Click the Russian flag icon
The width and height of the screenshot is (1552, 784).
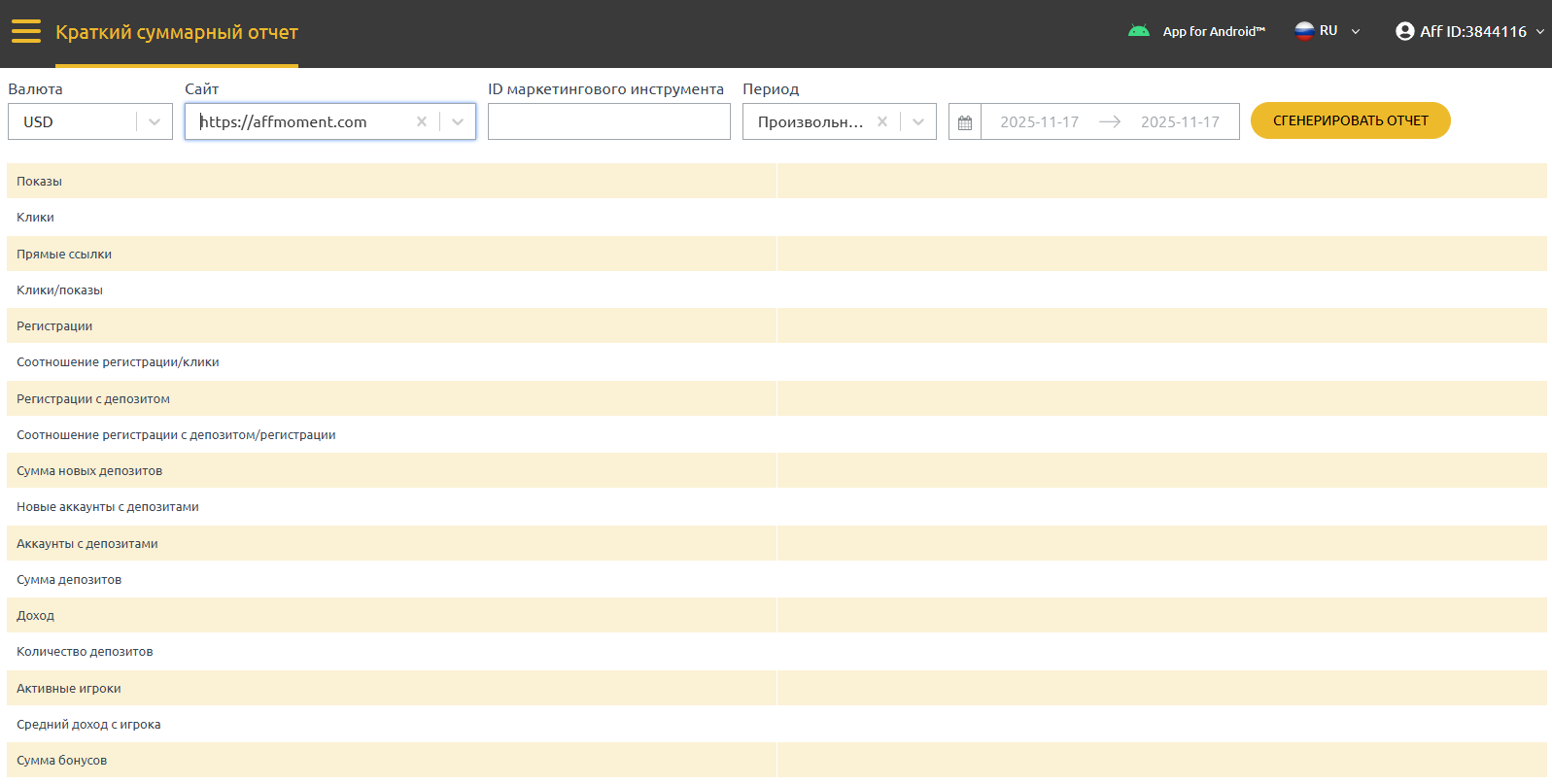(x=1303, y=31)
